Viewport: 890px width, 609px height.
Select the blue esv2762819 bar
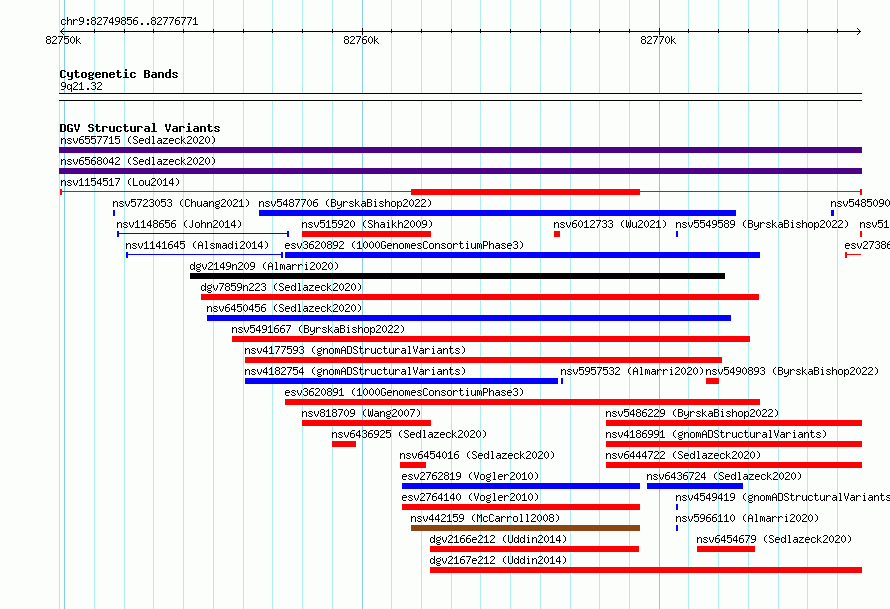(520, 486)
